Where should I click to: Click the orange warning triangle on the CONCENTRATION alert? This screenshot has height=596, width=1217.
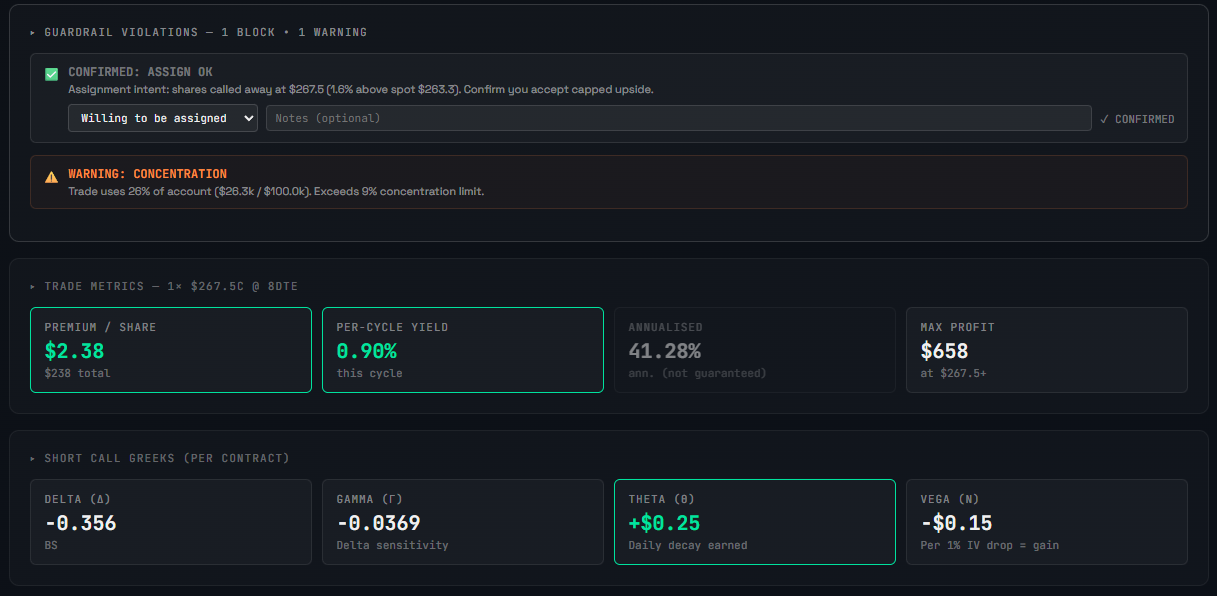click(x=52, y=177)
